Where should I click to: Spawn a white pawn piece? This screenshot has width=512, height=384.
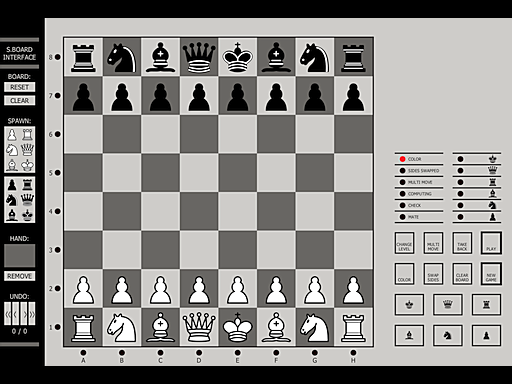[x=12, y=135]
